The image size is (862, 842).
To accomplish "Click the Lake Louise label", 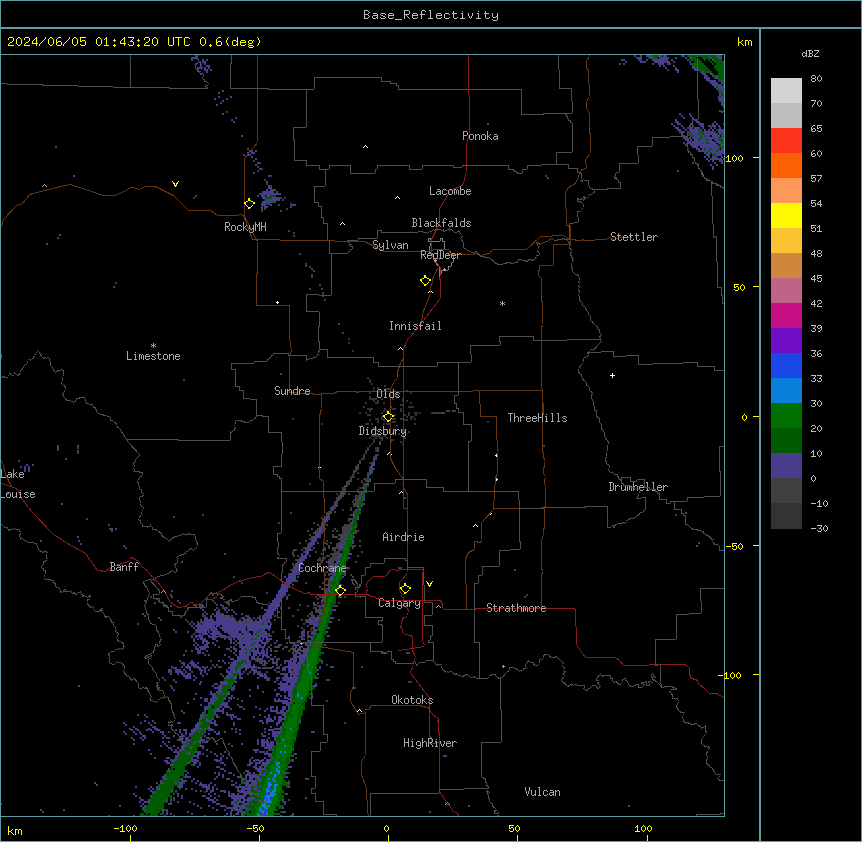I will [18, 484].
